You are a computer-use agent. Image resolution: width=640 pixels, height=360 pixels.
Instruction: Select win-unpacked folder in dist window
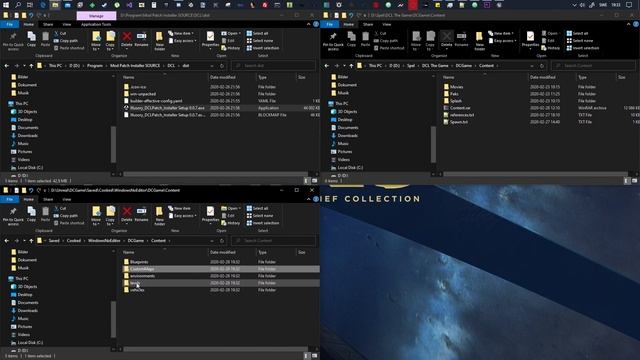(143, 94)
